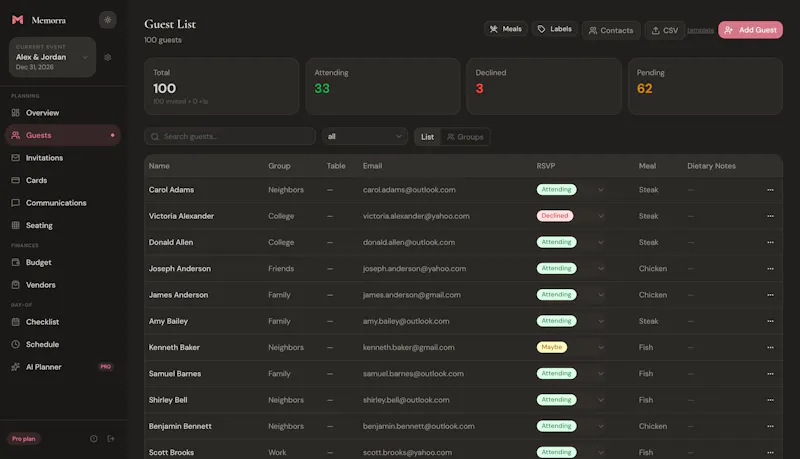Expand RSVP dropdown for Victoria Alexander
The height and width of the screenshot is (459, 800).
click(601, 216)
